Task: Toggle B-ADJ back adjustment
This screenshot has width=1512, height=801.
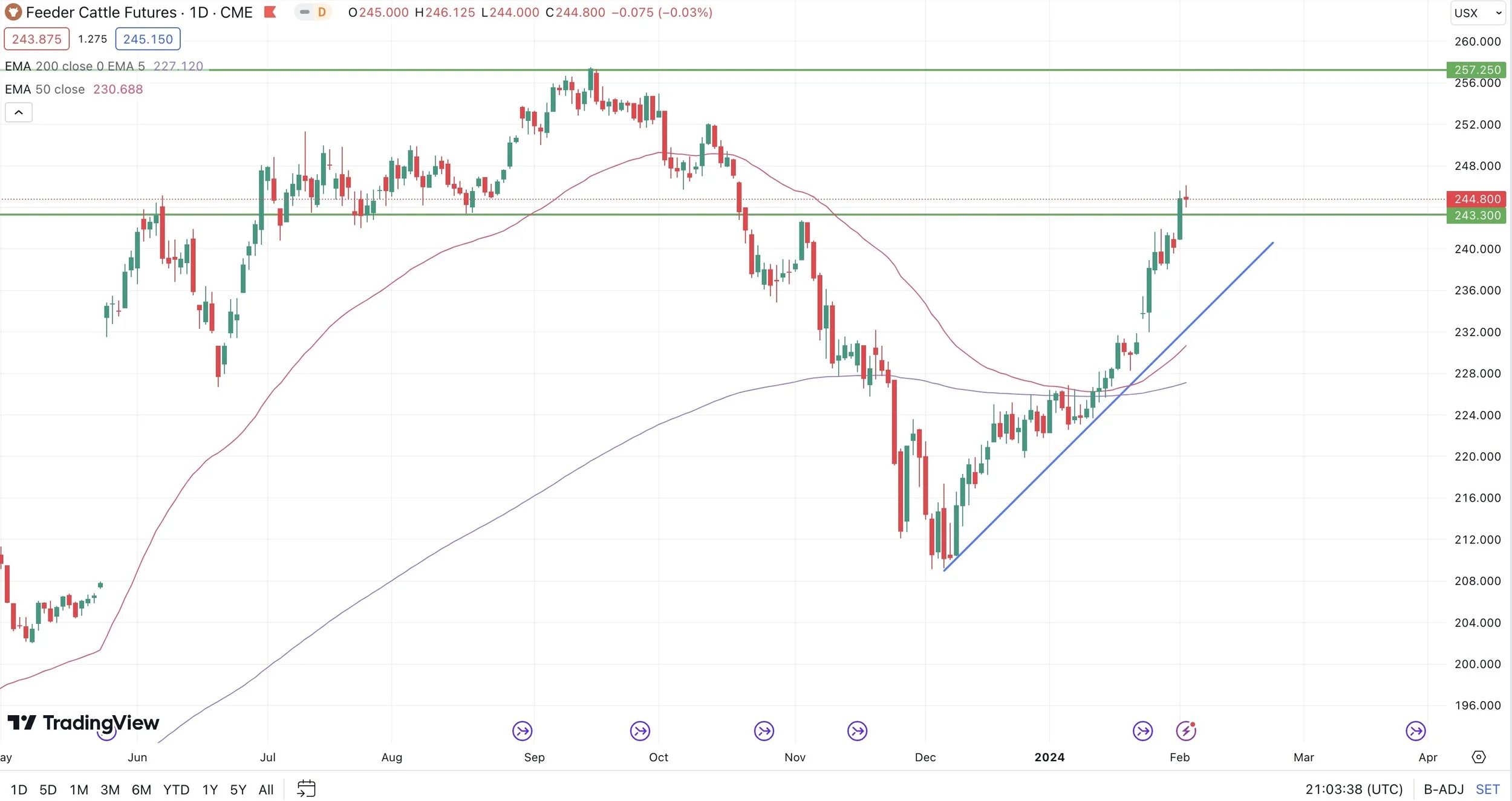Action: (x=1443, y=790)
